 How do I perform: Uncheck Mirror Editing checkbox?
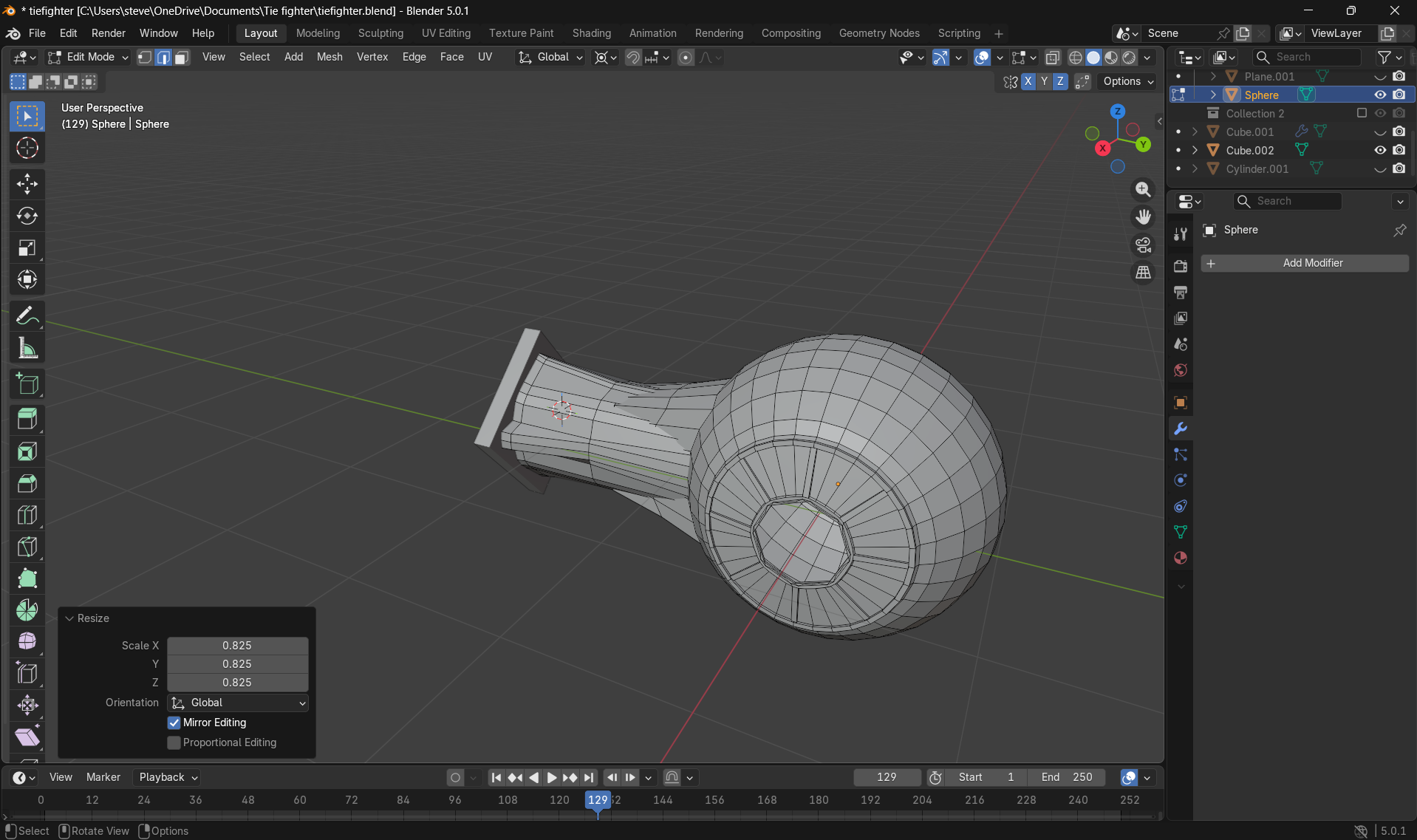coord(174,723)
